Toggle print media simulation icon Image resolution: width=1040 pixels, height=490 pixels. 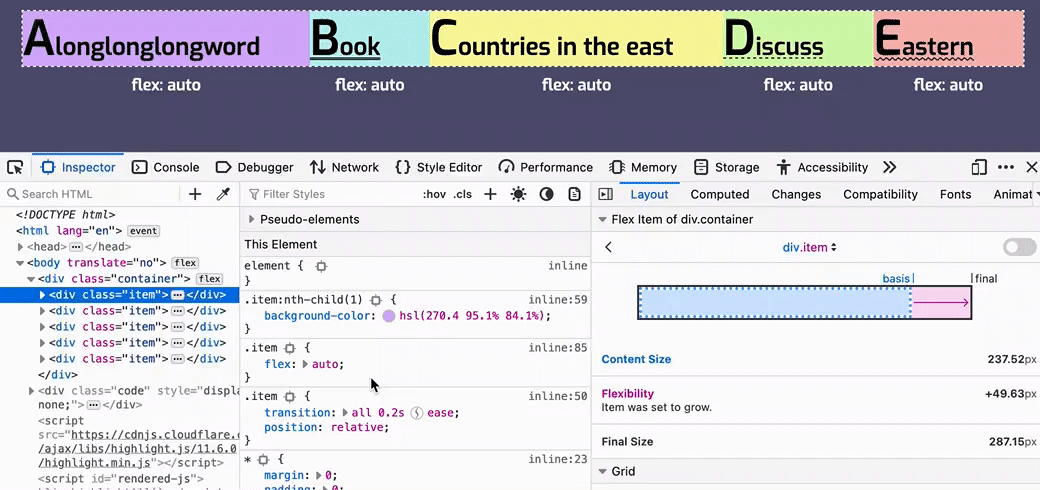pyautogui.click(x=574, y=194)
